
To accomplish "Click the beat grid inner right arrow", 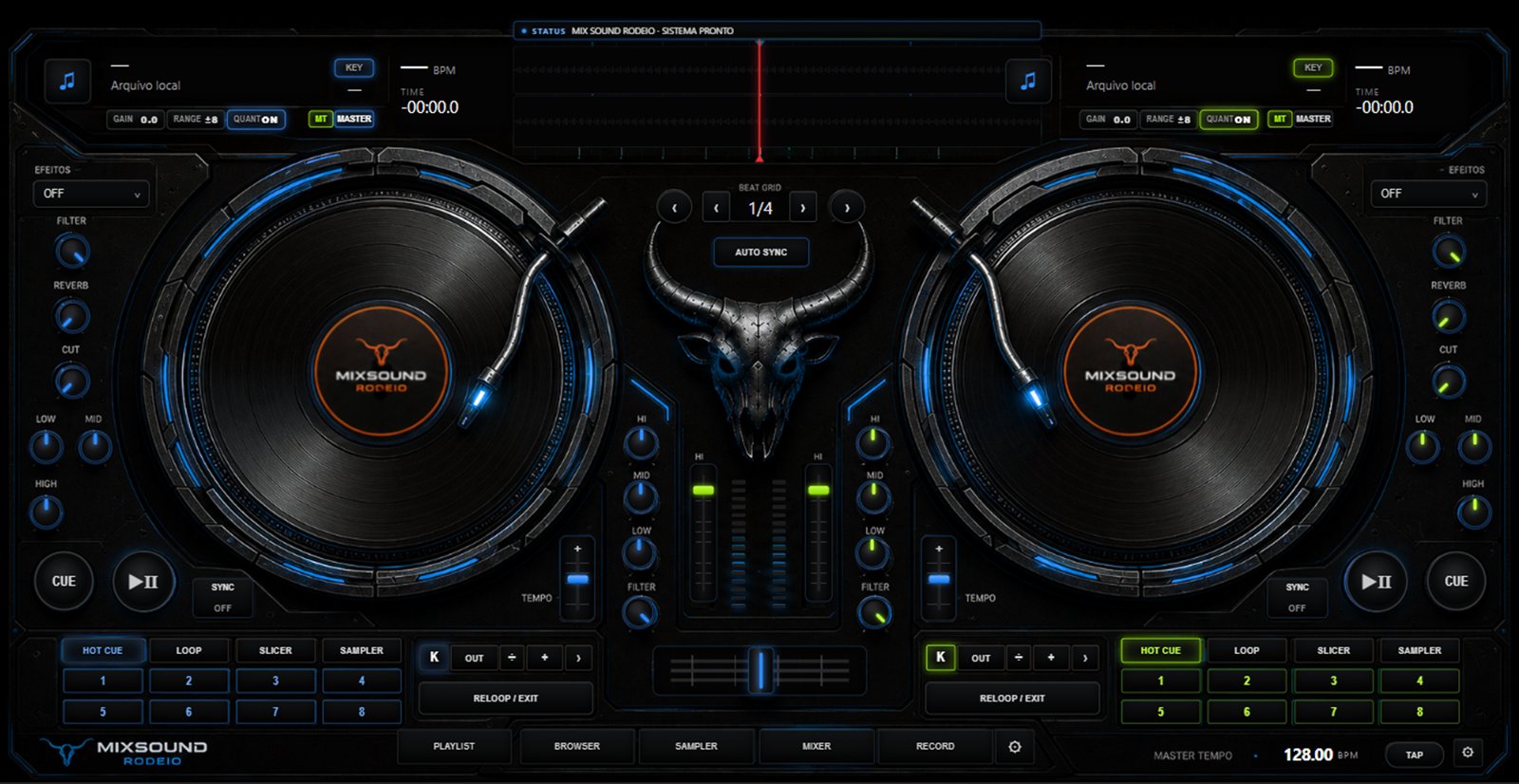I will pyautogui.click(x=803, y=207).
